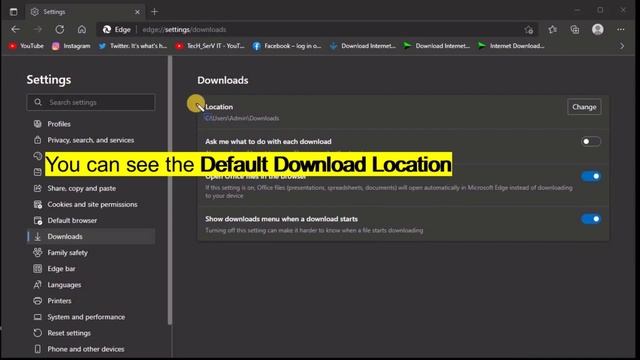Click the Search settings field
This screenshot has height=360, width=640.
click(91, 102)
